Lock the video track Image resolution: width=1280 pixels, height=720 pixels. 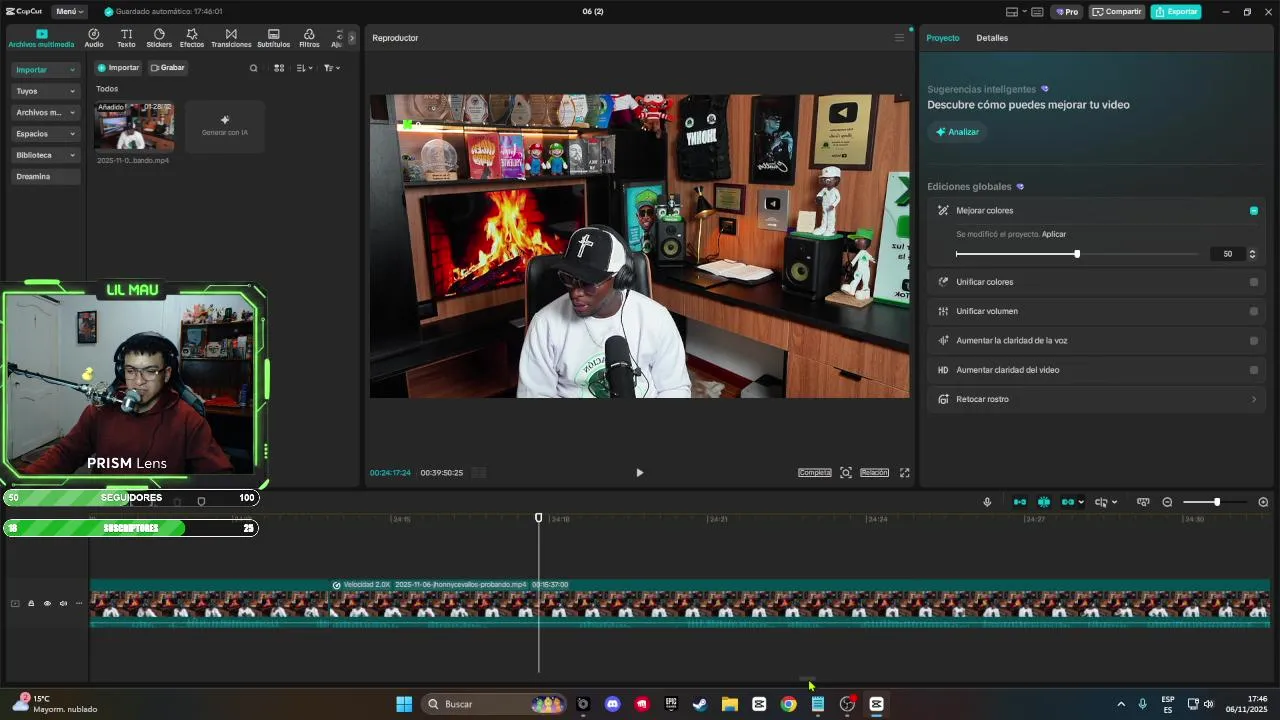(x=31, y=603)
